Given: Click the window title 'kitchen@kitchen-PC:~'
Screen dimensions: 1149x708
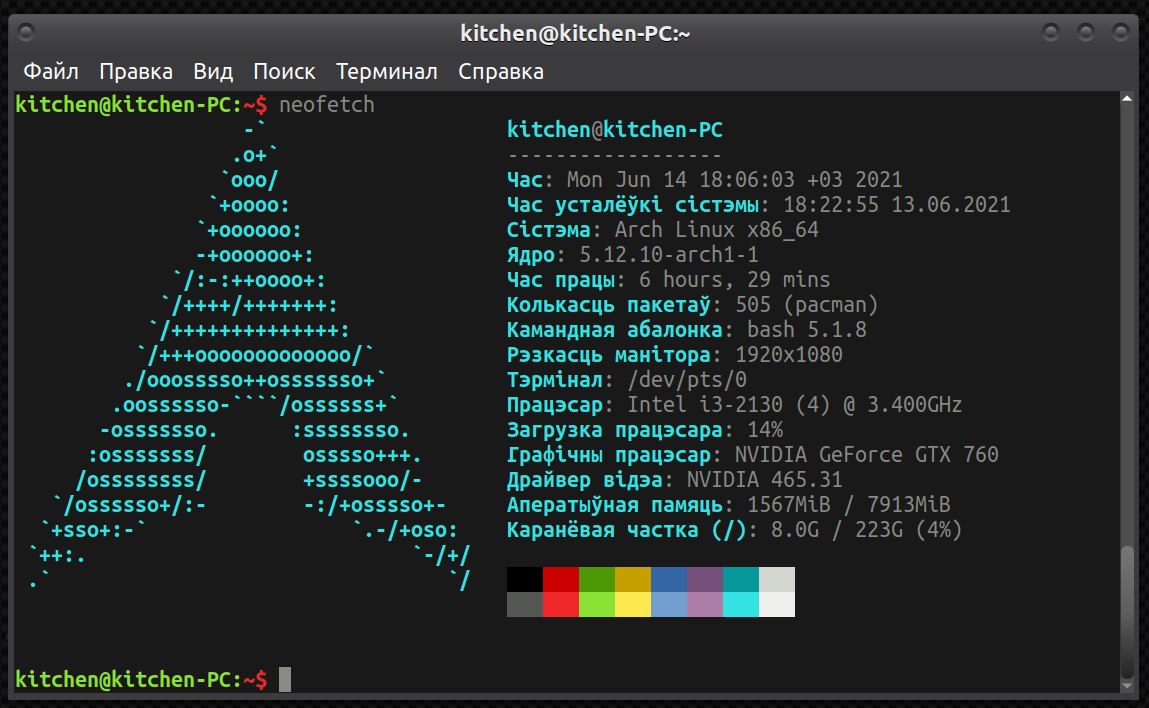Looking at the screenshot, I should 575,33.
